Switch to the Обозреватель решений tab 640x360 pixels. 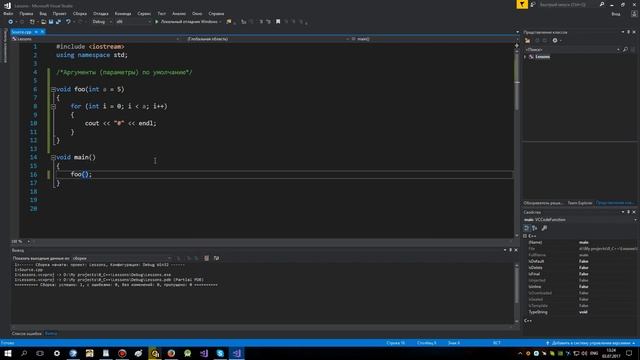[x=543, y=203]
